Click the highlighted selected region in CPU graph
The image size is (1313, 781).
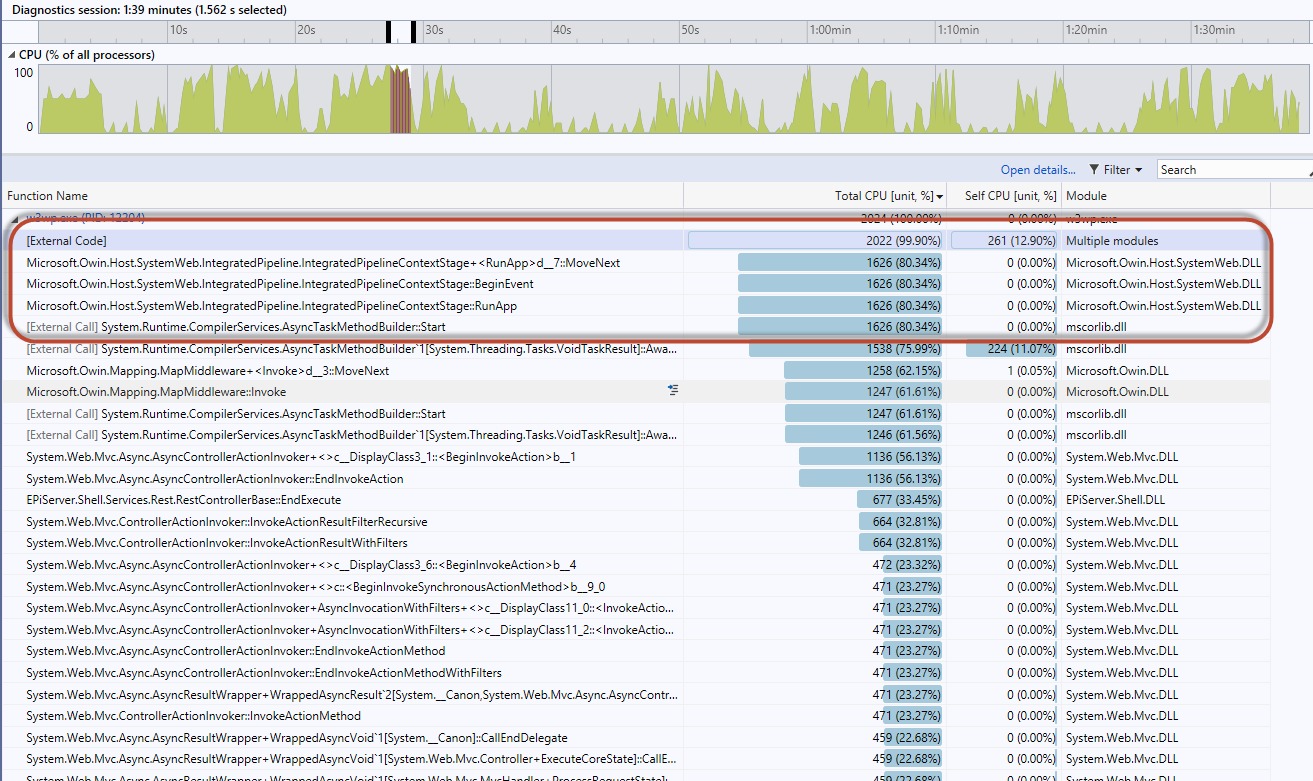pos(400,100)
